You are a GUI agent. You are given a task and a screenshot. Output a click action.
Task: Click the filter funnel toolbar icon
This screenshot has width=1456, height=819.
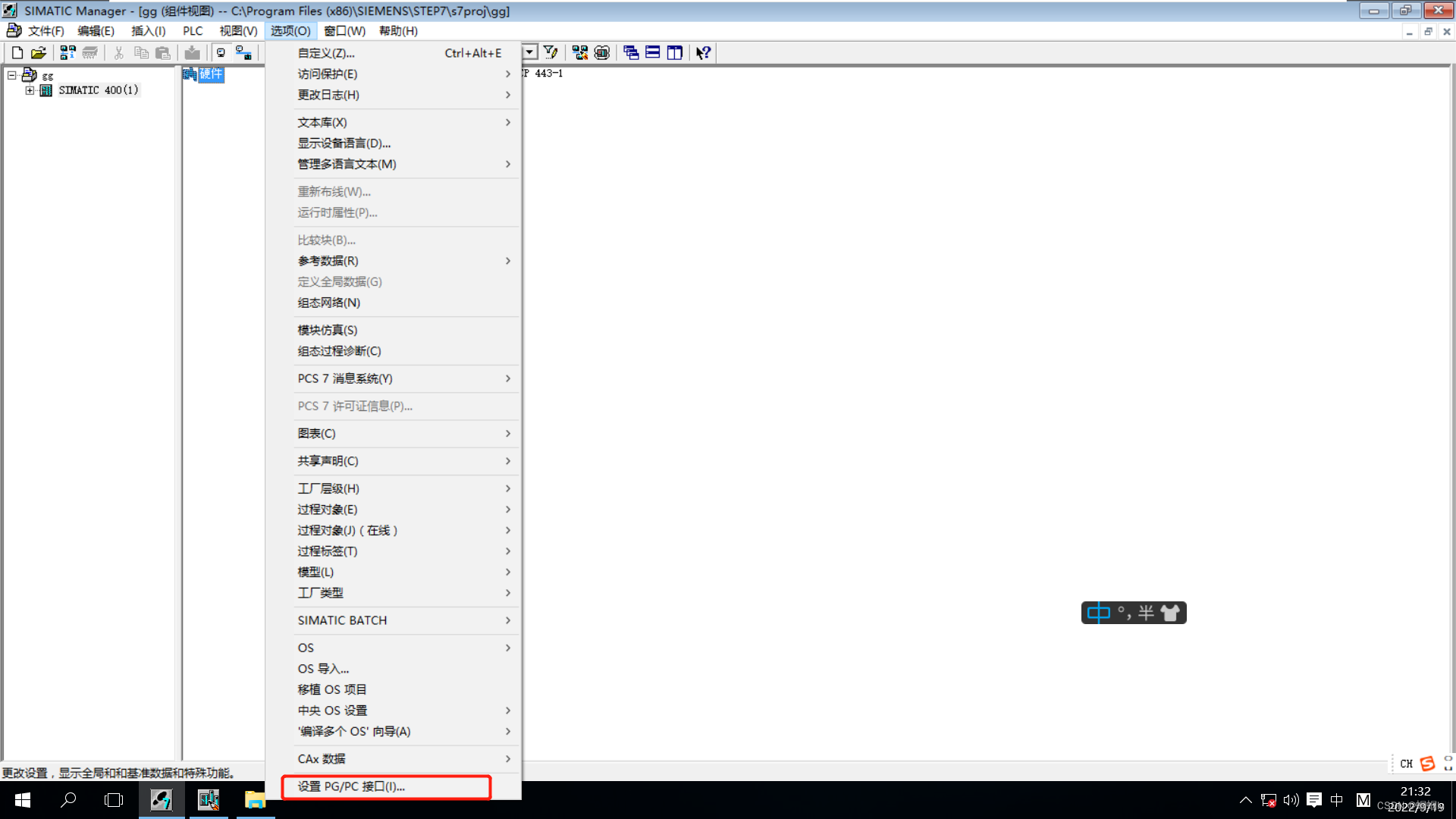[x=551, y=52]
